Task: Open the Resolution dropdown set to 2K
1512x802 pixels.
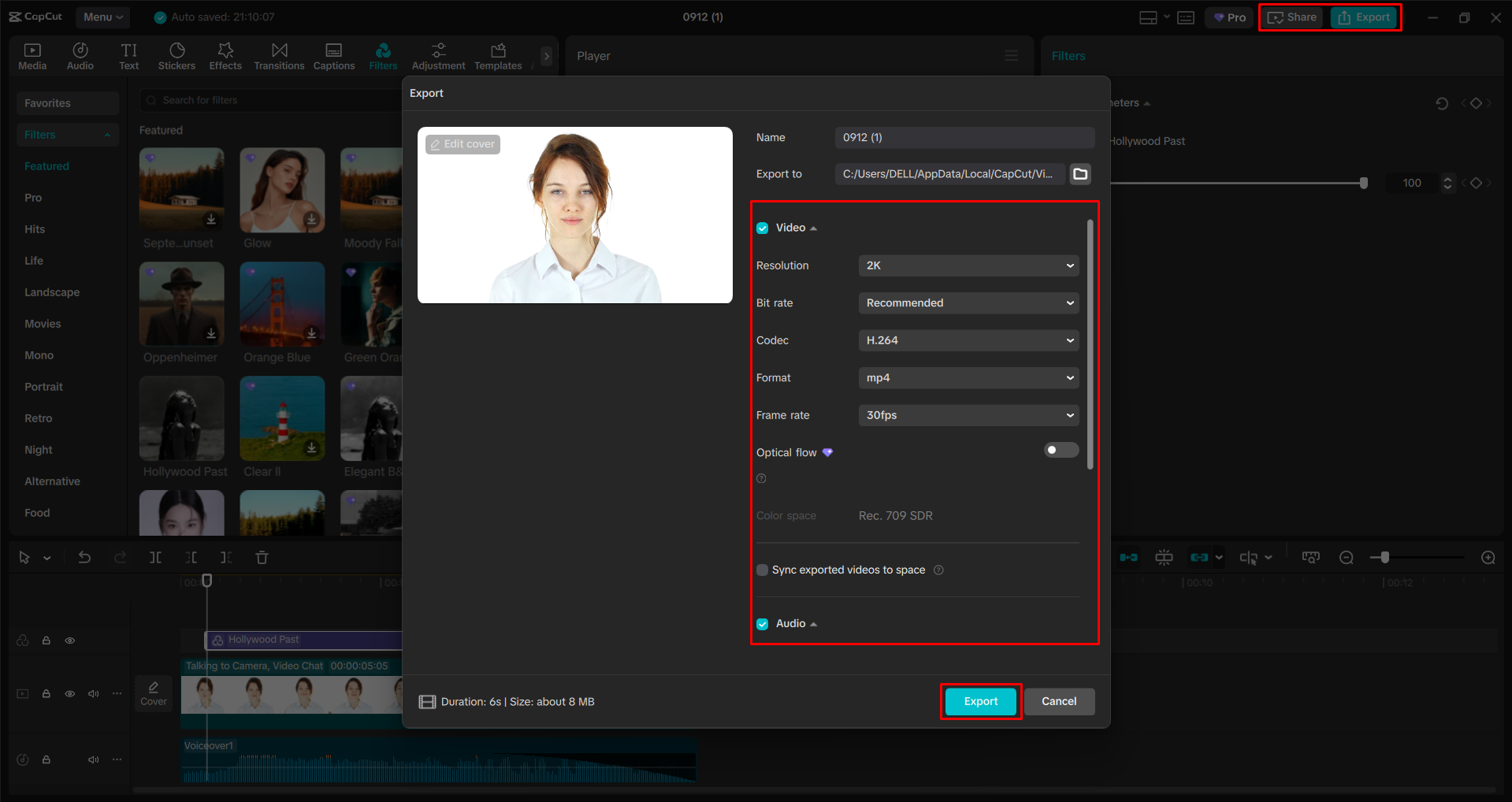Action: [968, 265]
